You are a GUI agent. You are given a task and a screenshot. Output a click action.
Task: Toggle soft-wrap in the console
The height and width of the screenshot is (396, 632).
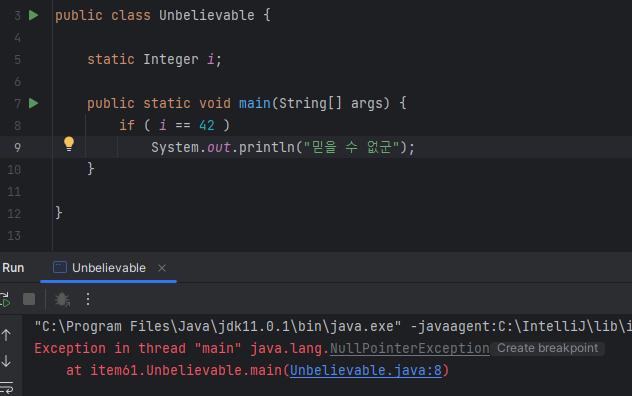click(x=6, y=388)
